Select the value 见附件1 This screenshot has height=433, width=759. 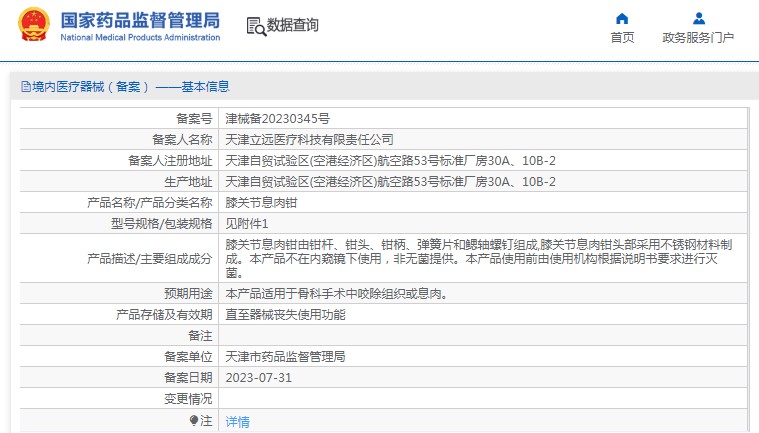coord(246,224)
